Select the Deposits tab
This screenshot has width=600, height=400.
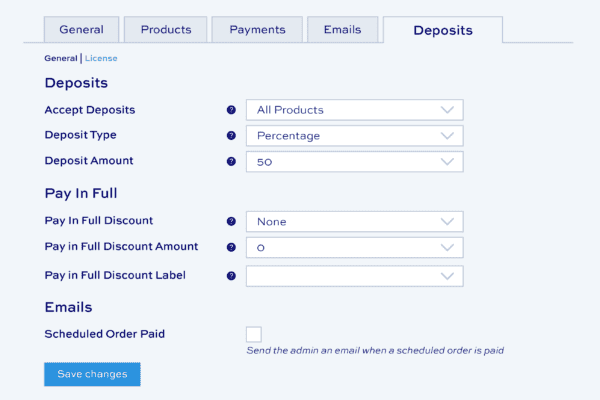[x=443, y=30]
